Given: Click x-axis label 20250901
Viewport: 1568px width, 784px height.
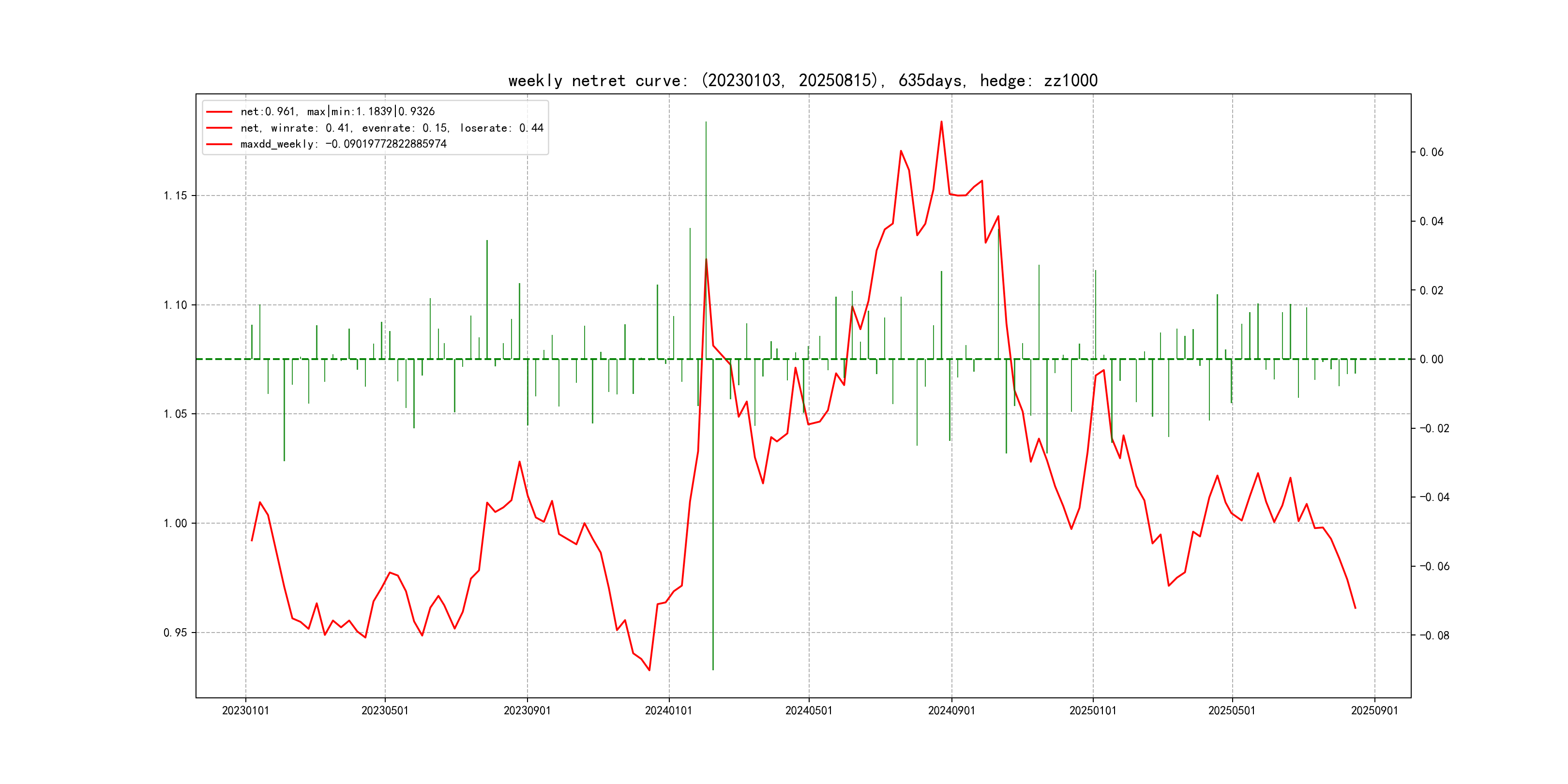Looking at the screenshot, I should (1374, 711).
